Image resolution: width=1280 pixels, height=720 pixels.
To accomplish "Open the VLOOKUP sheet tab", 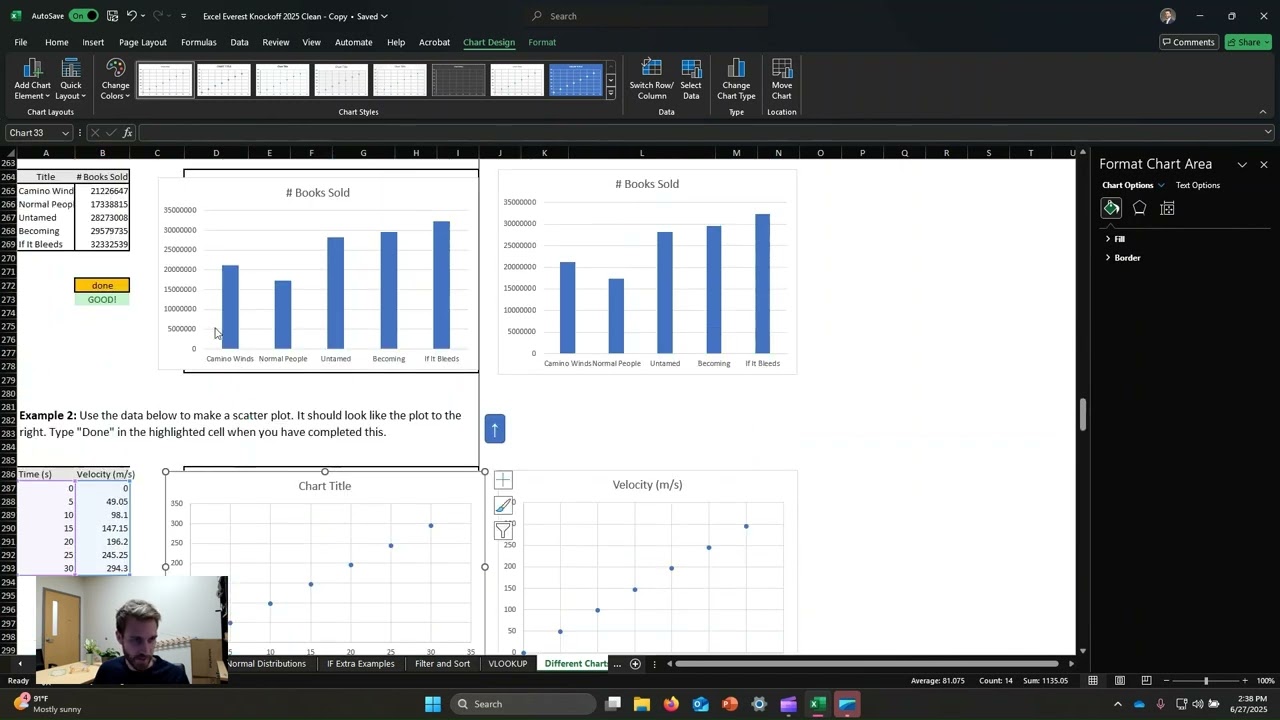I will click(507, 664).
